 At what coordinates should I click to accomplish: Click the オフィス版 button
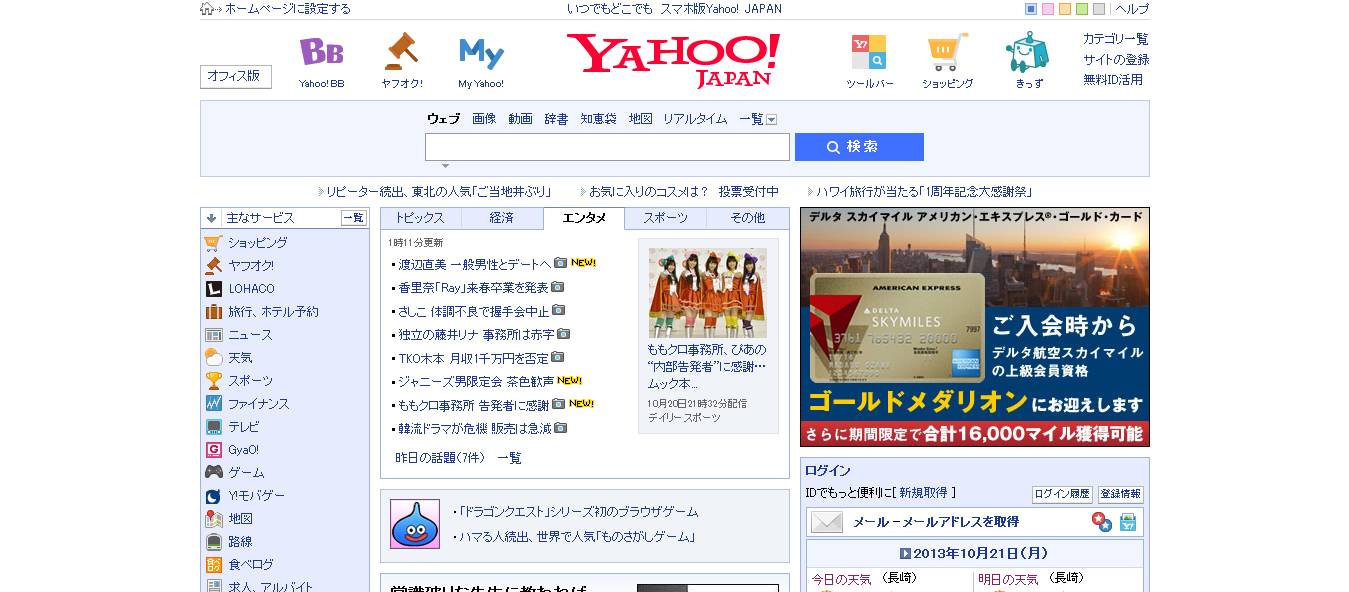click(x=236, y=77)
